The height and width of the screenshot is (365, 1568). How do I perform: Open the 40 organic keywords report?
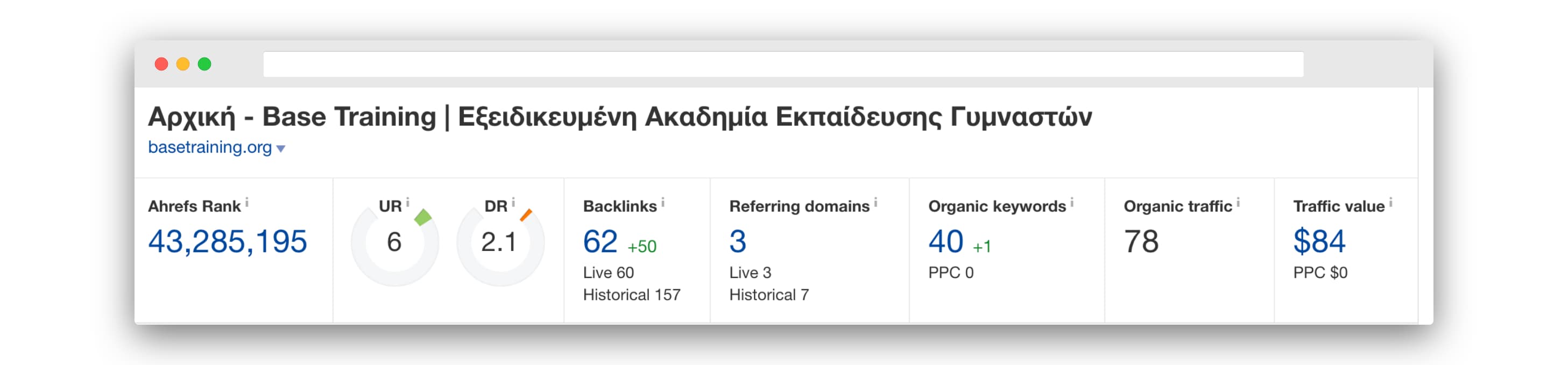point(946,241)
